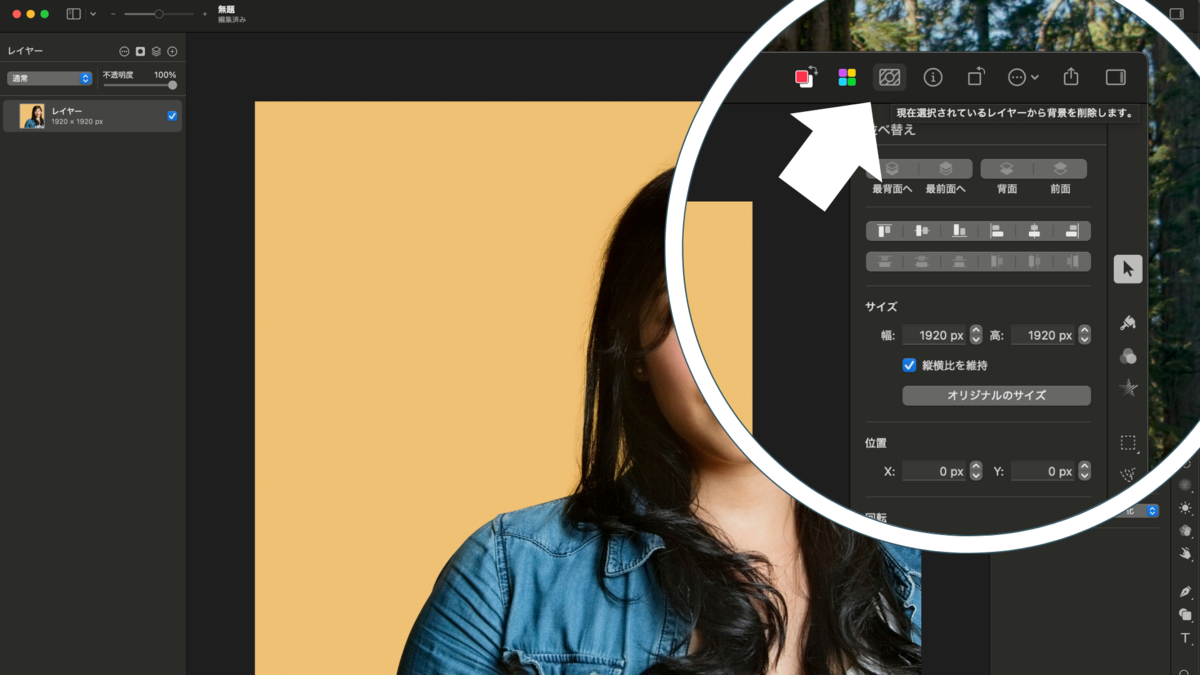This screenshot has height=675, width=1200.
Task: Select the sun-shaped Lighten tool
Action: 1185,508
